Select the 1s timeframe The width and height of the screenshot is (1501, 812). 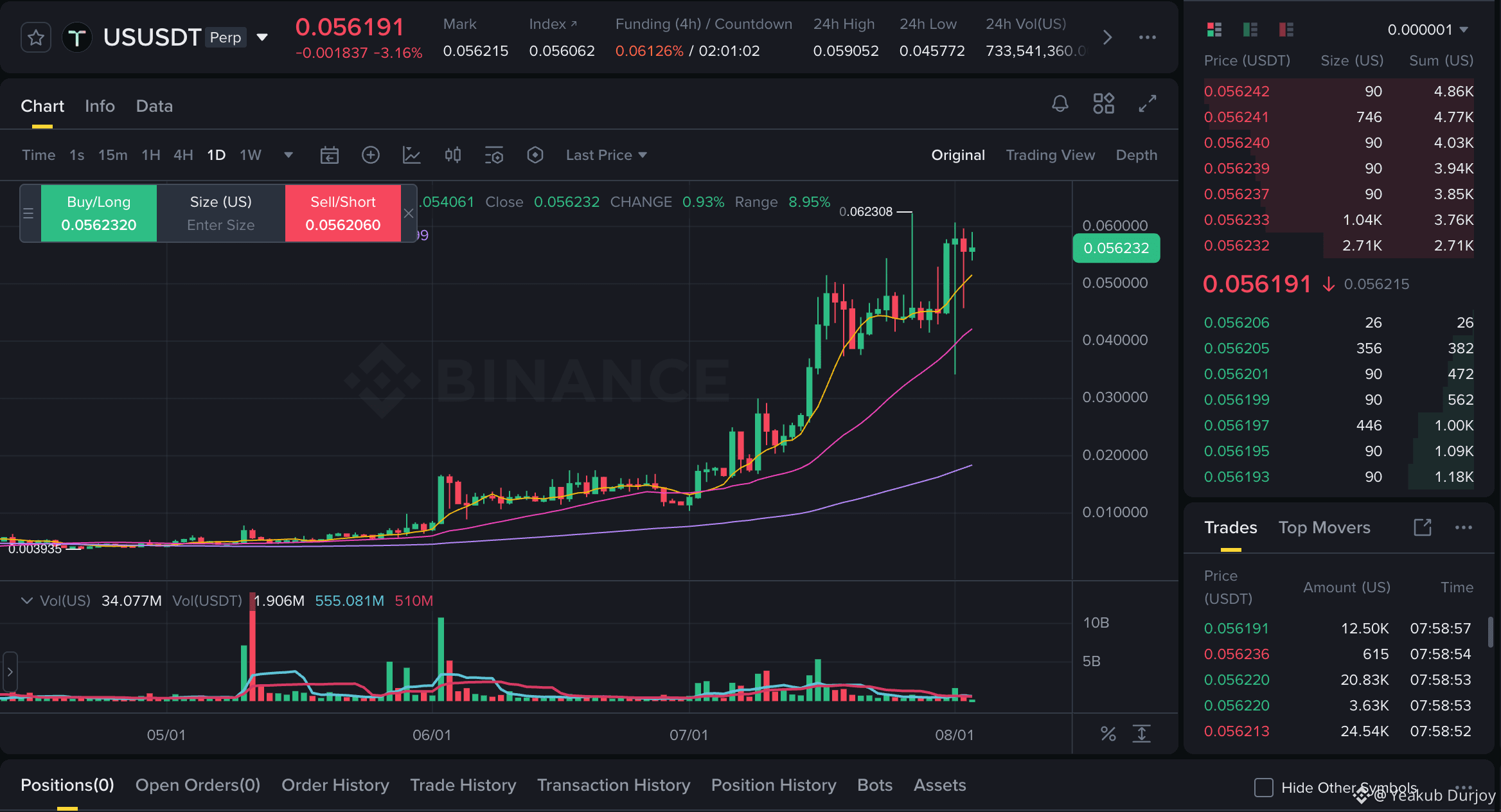(x=77, y=155)
